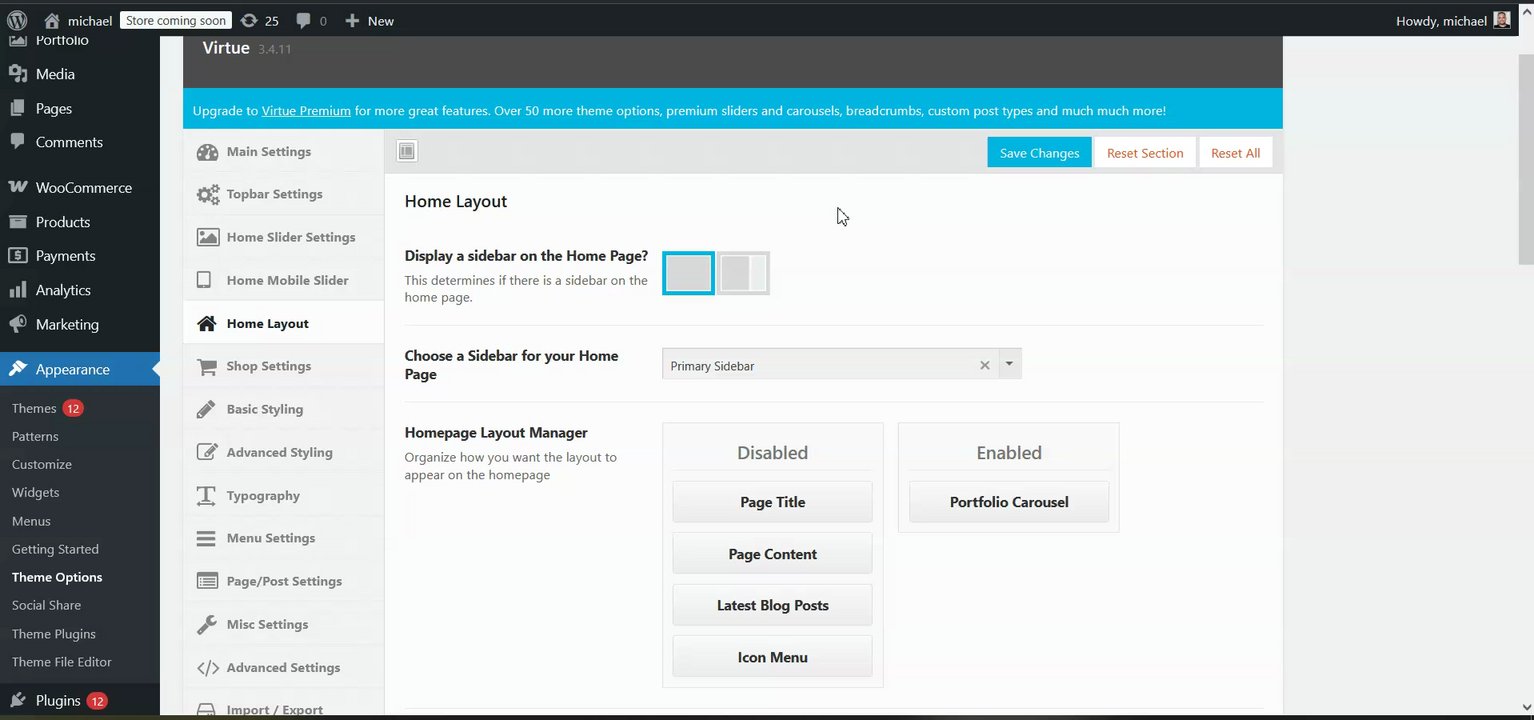The image size is (1534, 720).
Task: Click the Portfolio Carousel enabled block
Action: pyautogui.click(x=1009, y=502)
